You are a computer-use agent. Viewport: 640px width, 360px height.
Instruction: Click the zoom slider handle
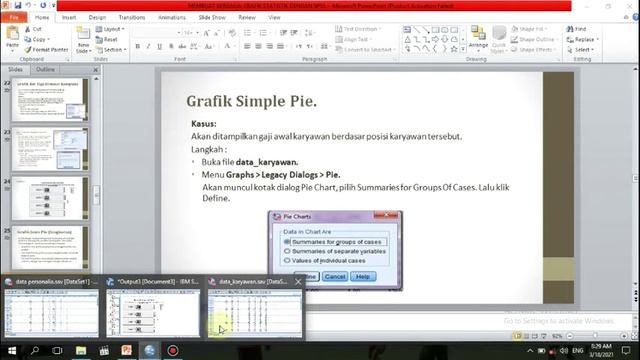[595, 336]
